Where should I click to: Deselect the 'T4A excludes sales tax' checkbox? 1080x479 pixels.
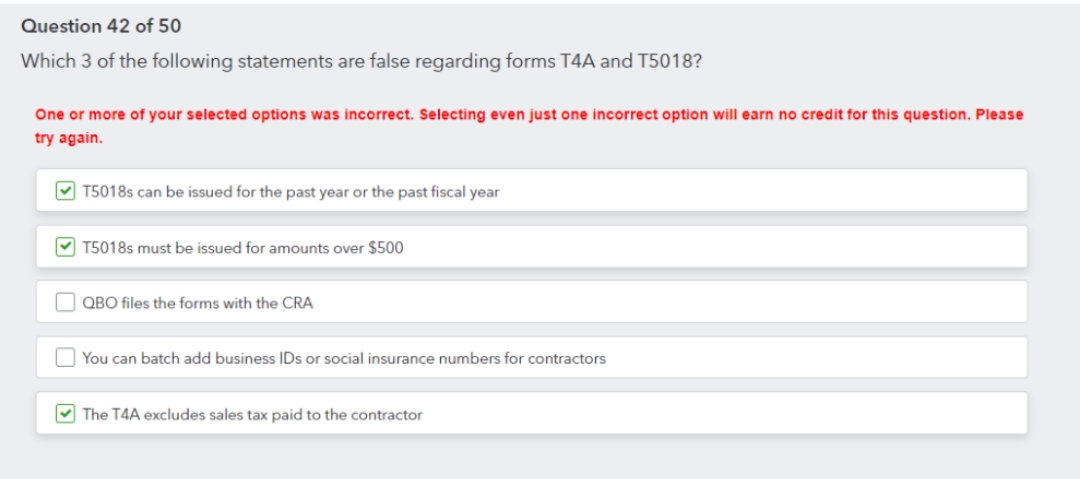click(65, 414)
